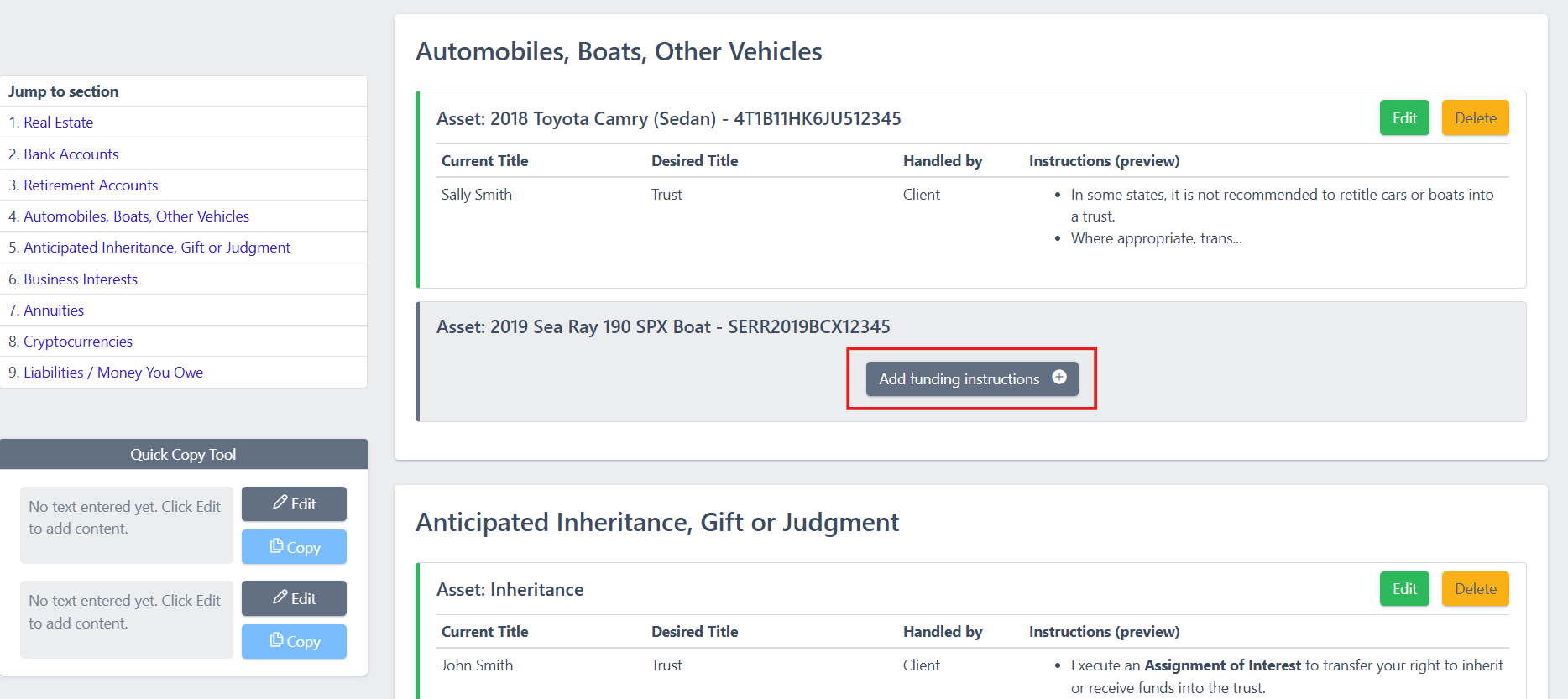Click first Edit button in Quick Copy Tool
This screenshot has height=699, width=1568.
(x=294, y=503)
